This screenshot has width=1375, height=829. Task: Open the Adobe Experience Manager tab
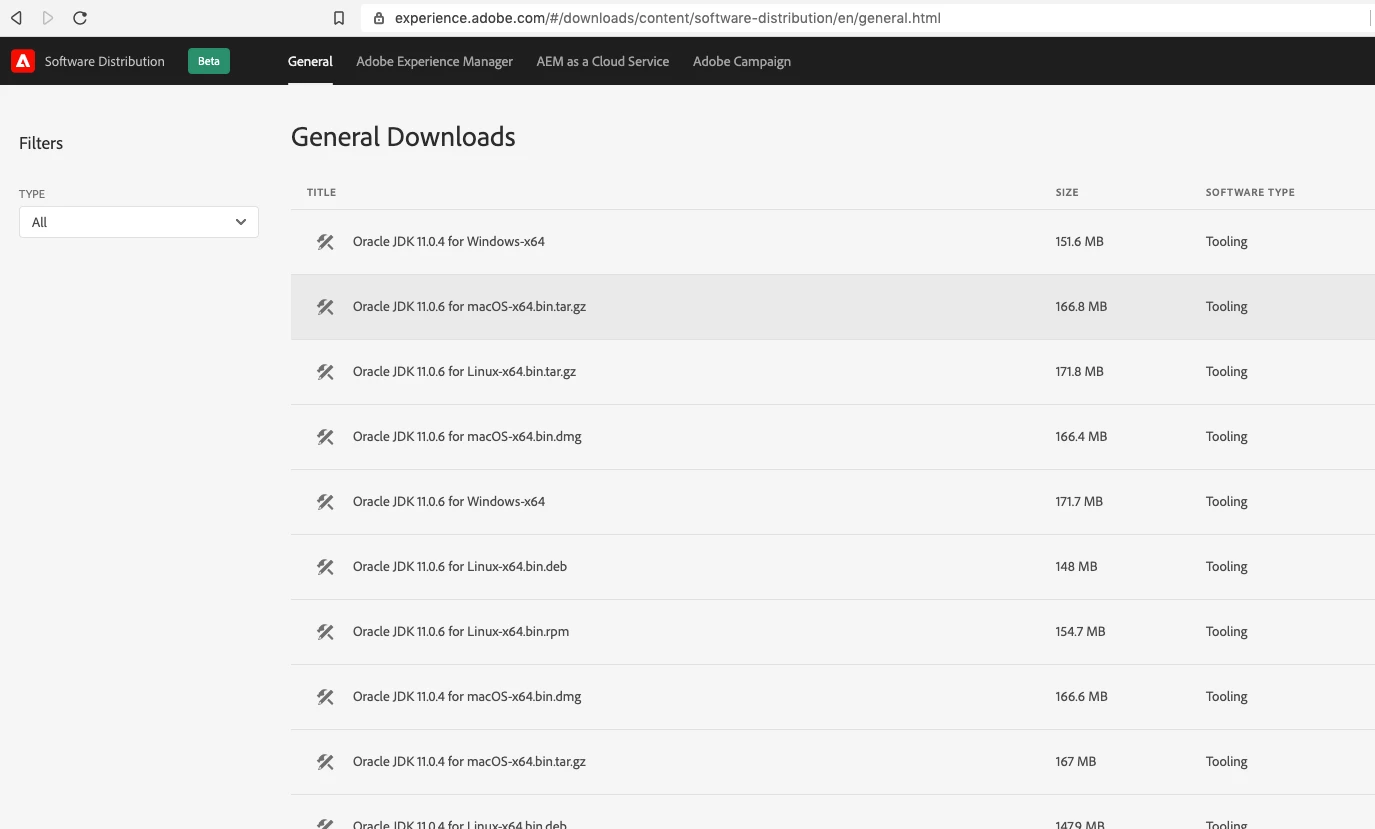(x=434, y=61)
